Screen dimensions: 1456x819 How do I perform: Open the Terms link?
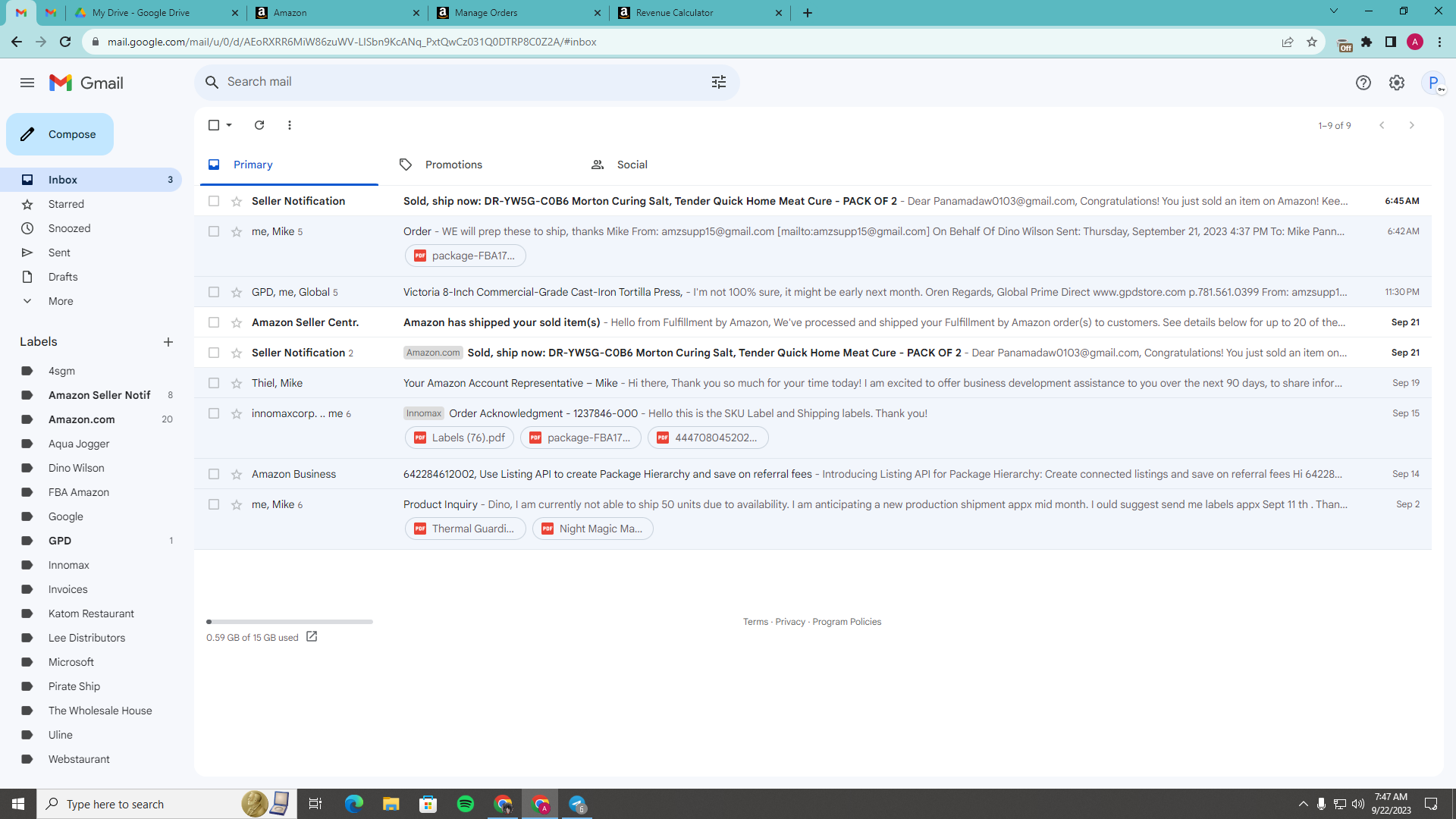point(755,622)
